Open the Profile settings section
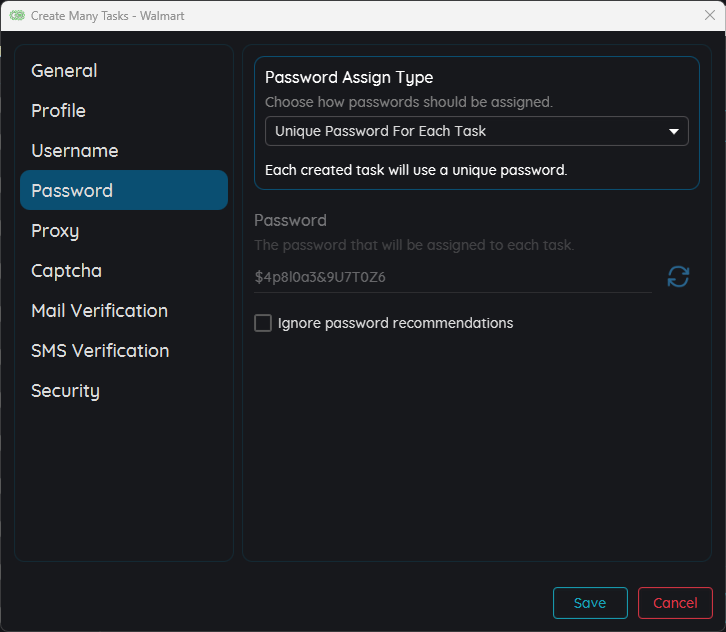Screen dimensions: 726x632 [x=58, y=111]
